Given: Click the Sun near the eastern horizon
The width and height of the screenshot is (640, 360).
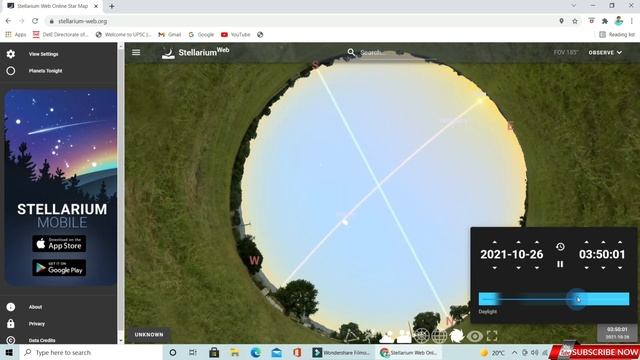Looking at the screenshot, I should point(482,99).
